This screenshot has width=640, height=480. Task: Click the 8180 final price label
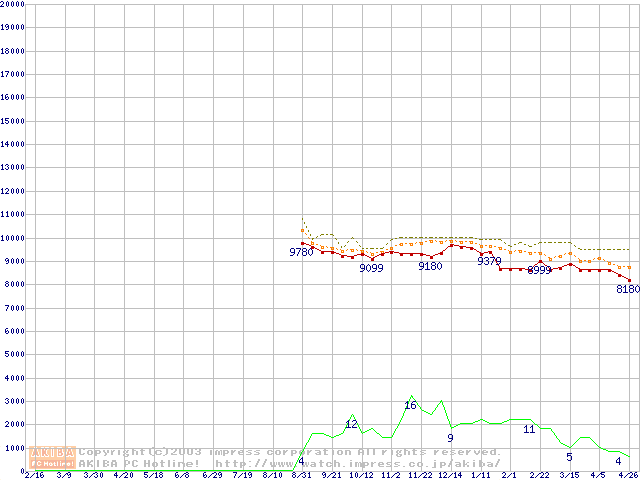pos(627,289)
